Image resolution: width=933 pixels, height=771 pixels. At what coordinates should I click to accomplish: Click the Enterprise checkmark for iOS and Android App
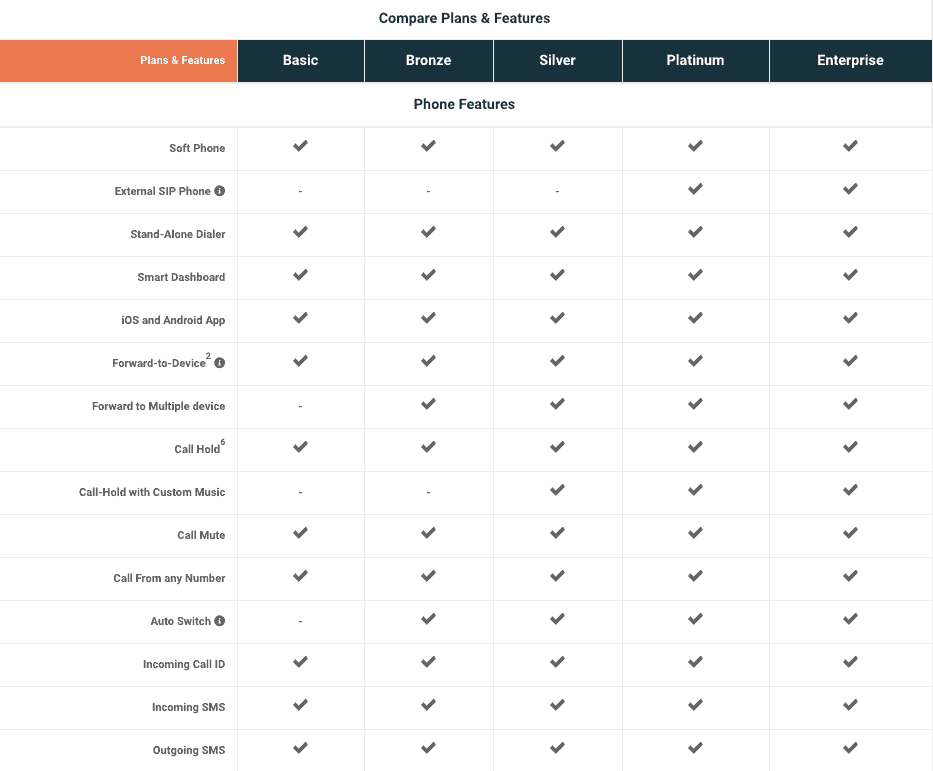849,317
